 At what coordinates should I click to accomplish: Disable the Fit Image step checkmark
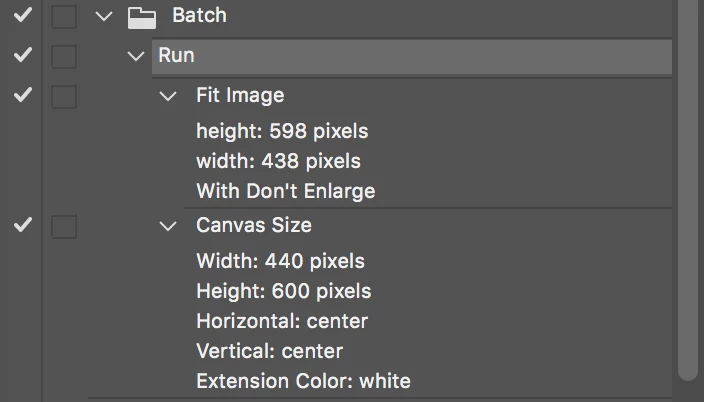pyautogui.click(x=22, y=95)
